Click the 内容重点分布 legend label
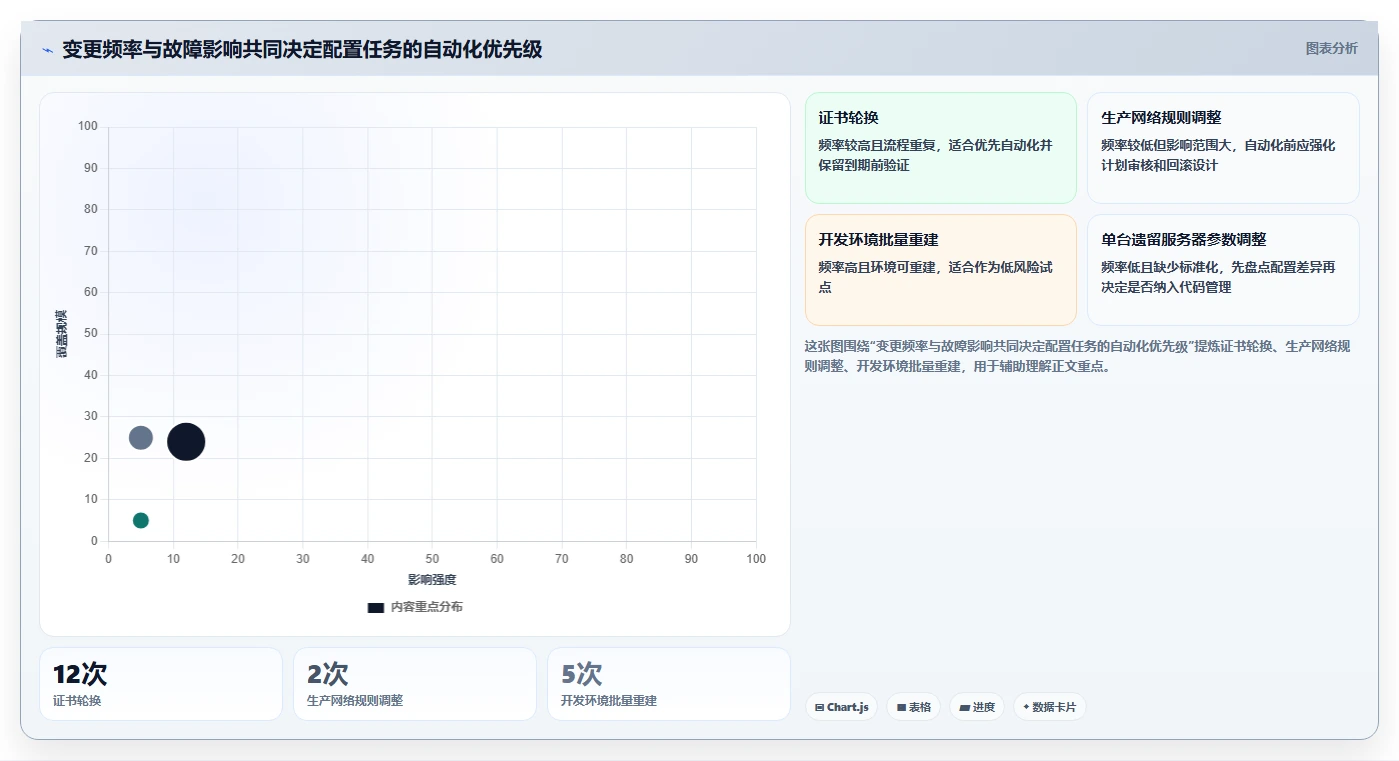 (x=426, y=607)
